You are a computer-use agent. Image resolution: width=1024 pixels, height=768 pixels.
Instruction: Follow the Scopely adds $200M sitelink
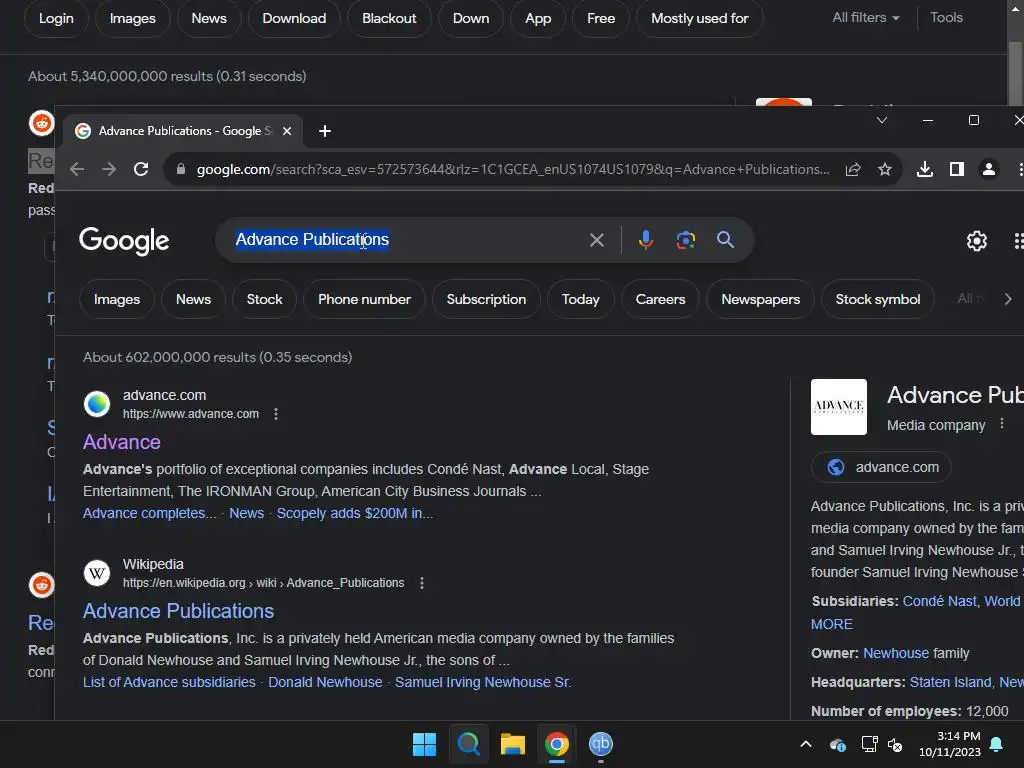(355, 513)
